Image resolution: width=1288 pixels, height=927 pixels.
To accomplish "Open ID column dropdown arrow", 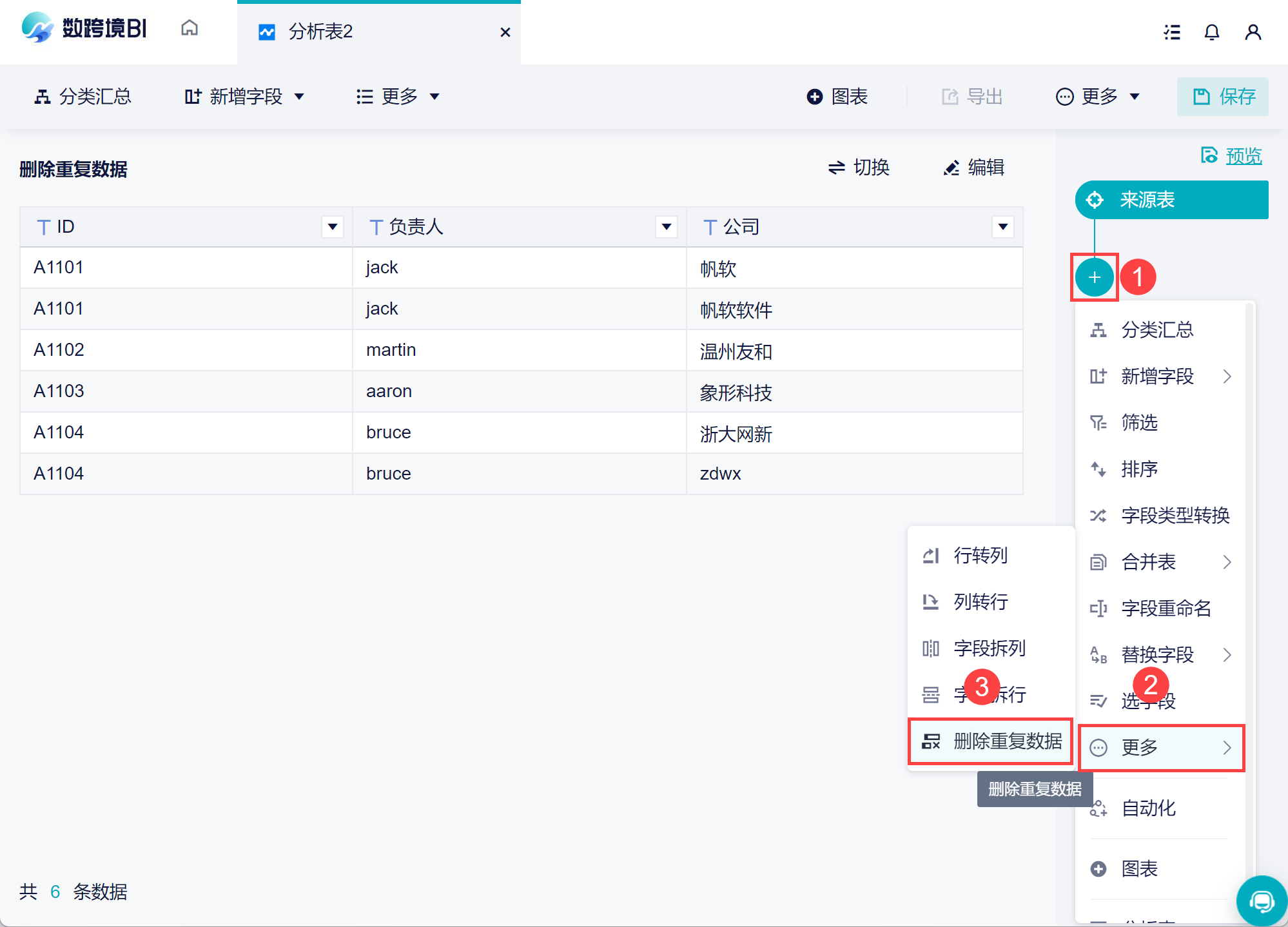I will pyautogui.click(x=333, y=227).
